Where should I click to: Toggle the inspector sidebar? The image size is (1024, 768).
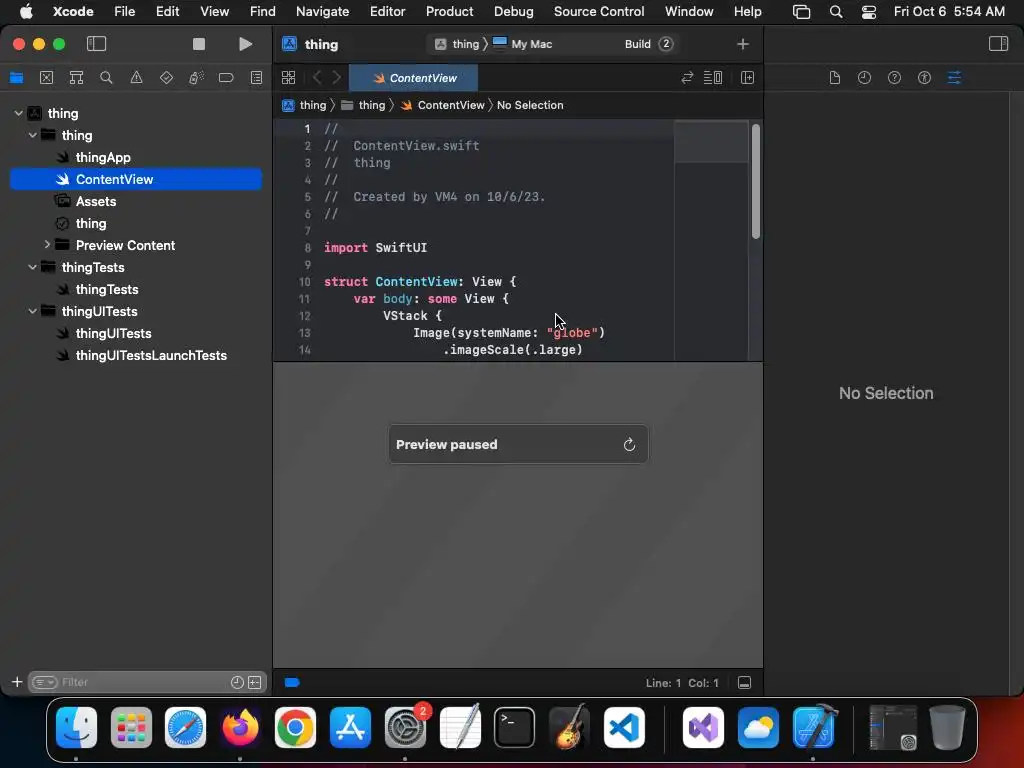998,44
